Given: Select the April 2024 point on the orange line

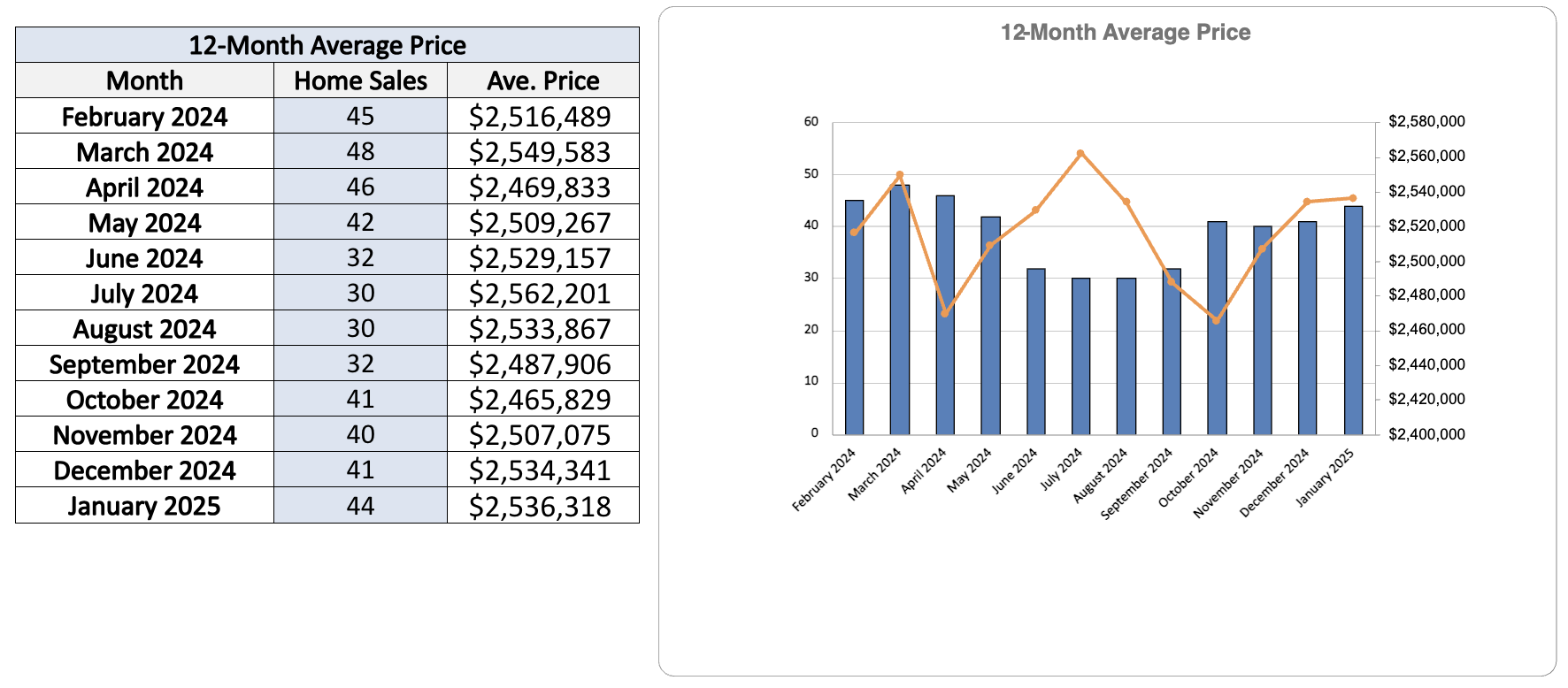Looking at the screenshot, I should pos(945,313).
